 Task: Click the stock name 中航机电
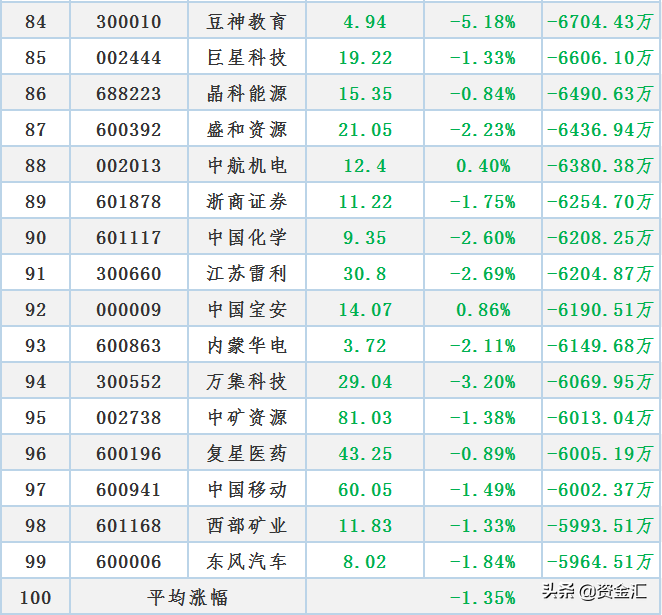[247, 166]
